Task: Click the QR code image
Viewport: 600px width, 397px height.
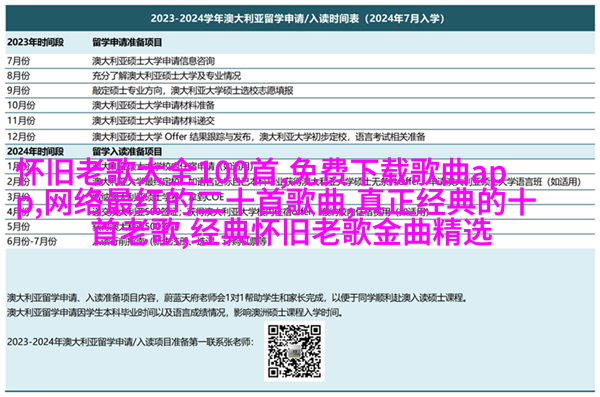Action: point(294,351)
